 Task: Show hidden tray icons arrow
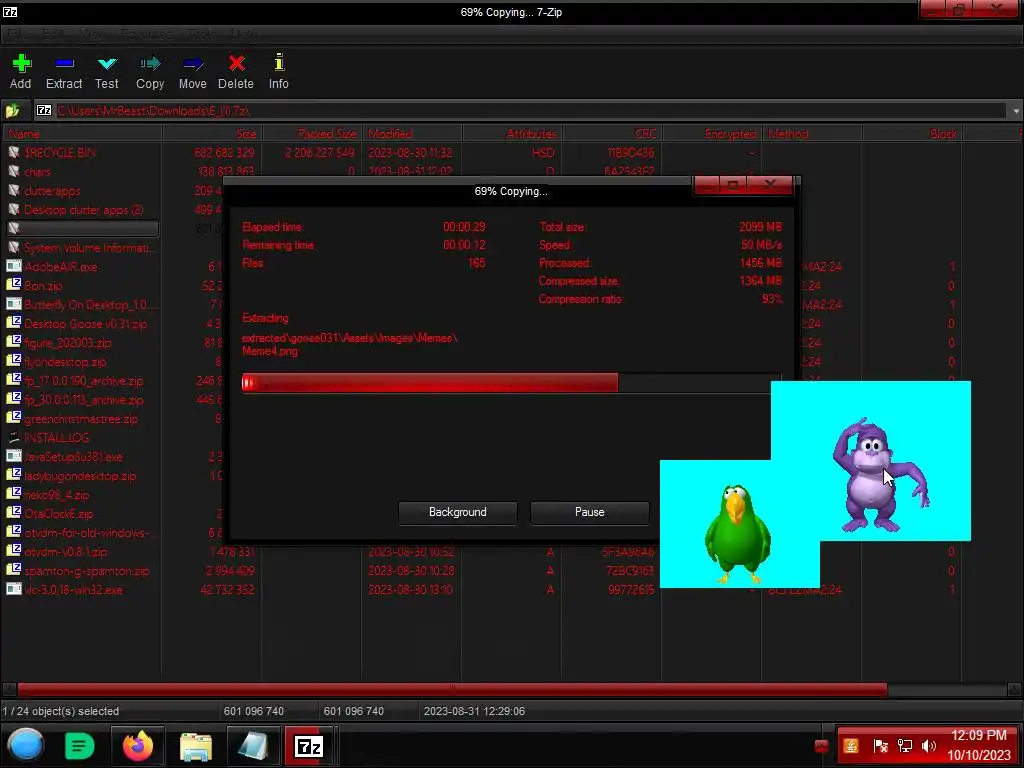point(821,746)
